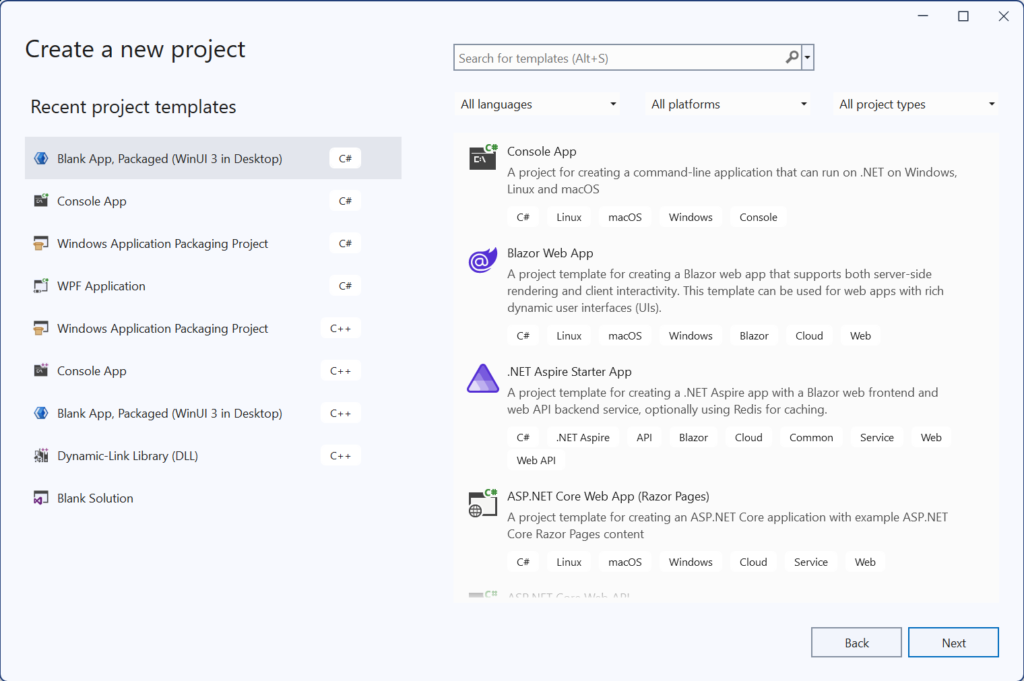
Task: Choose the Blazor Web App template title
Action: (550, 253)
